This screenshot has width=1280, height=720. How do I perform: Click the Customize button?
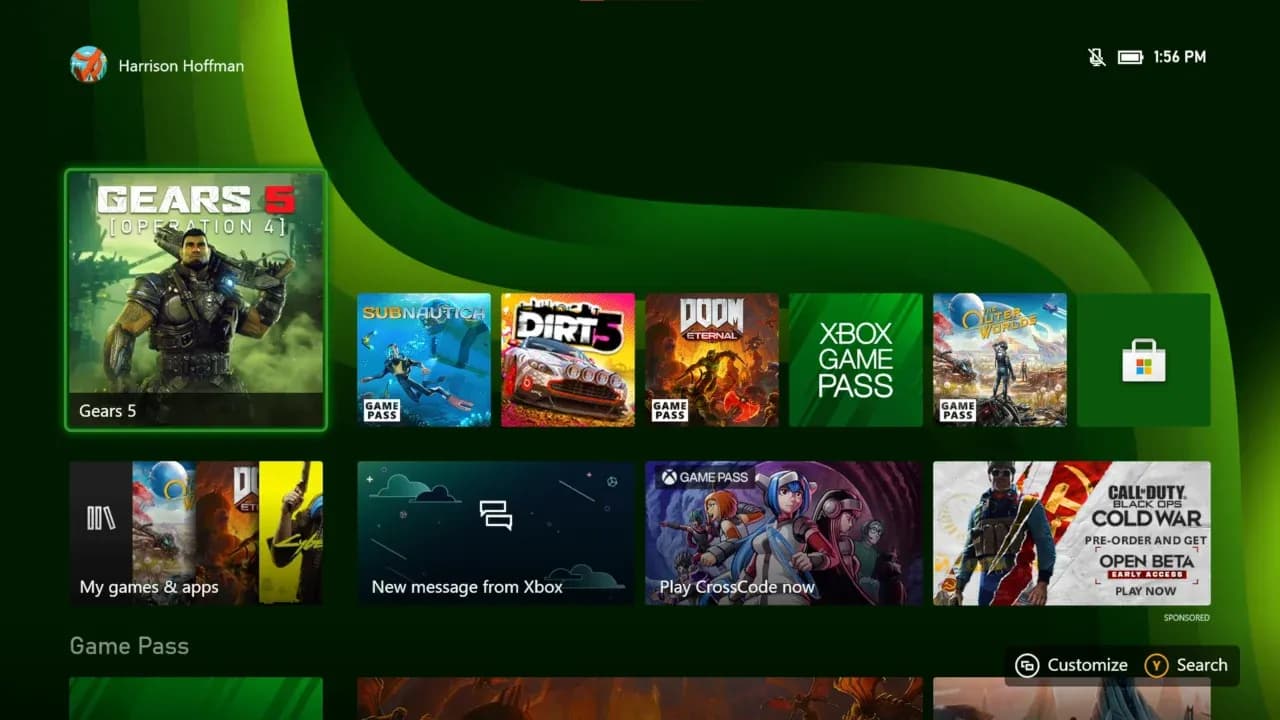(x=1070, y=664)
